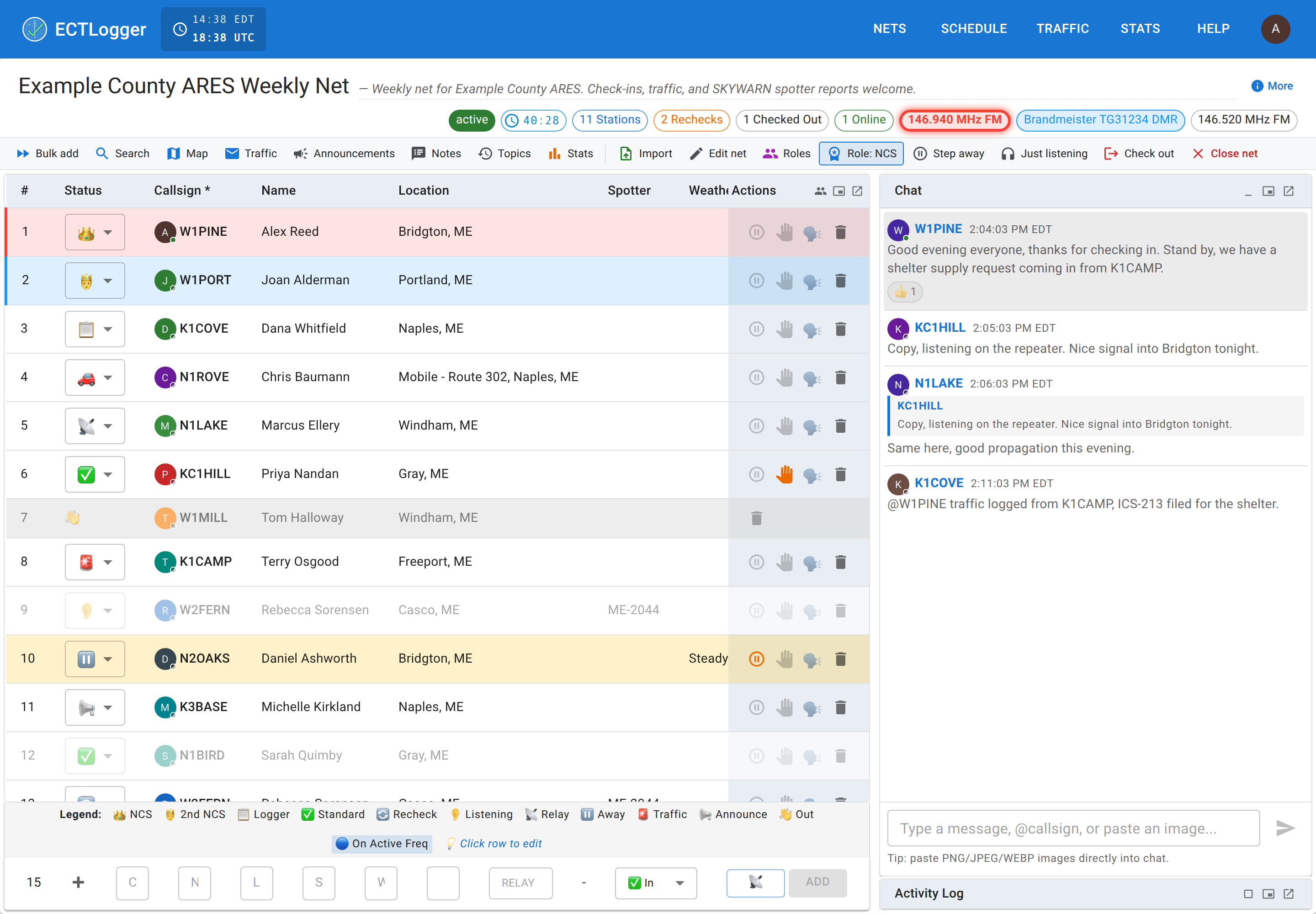Select 146.520 MHz FM chip
The height and width of the screenshot is (914, 1316).
[1244, 120]
